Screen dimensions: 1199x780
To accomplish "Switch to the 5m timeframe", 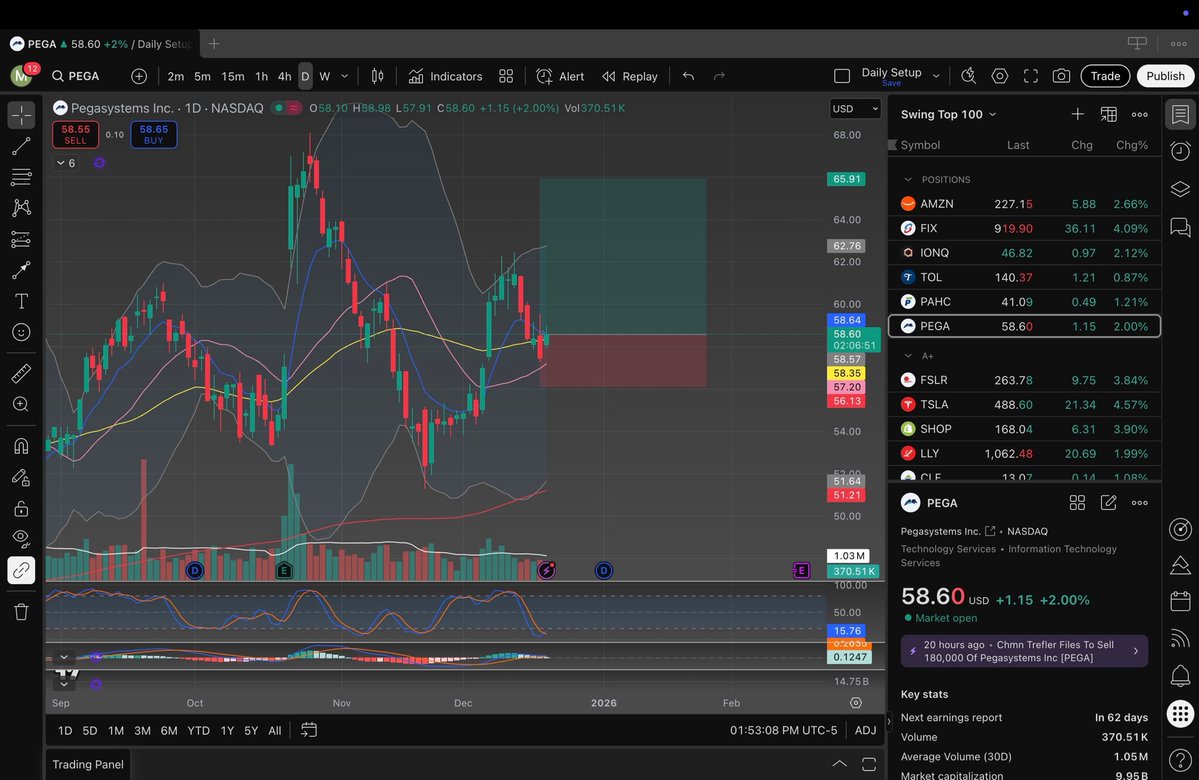I will pos(202,76).
